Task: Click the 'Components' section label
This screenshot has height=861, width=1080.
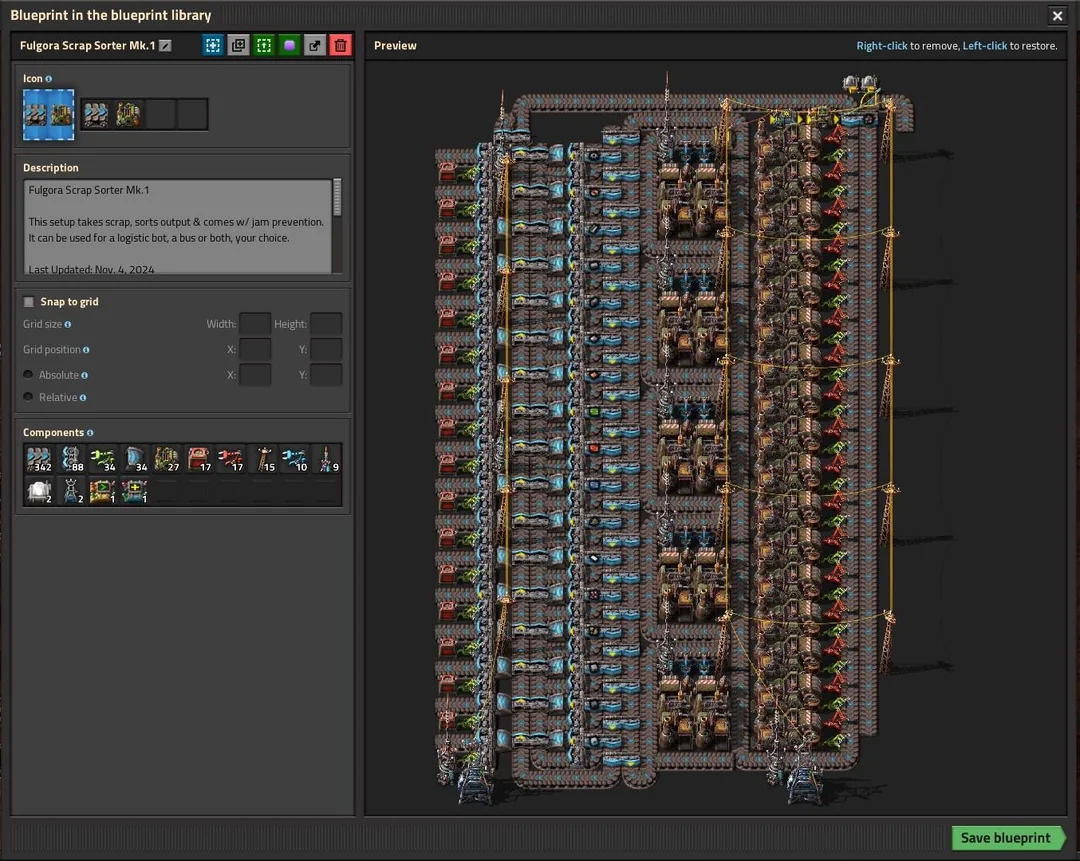Action: tap(53, 433)
